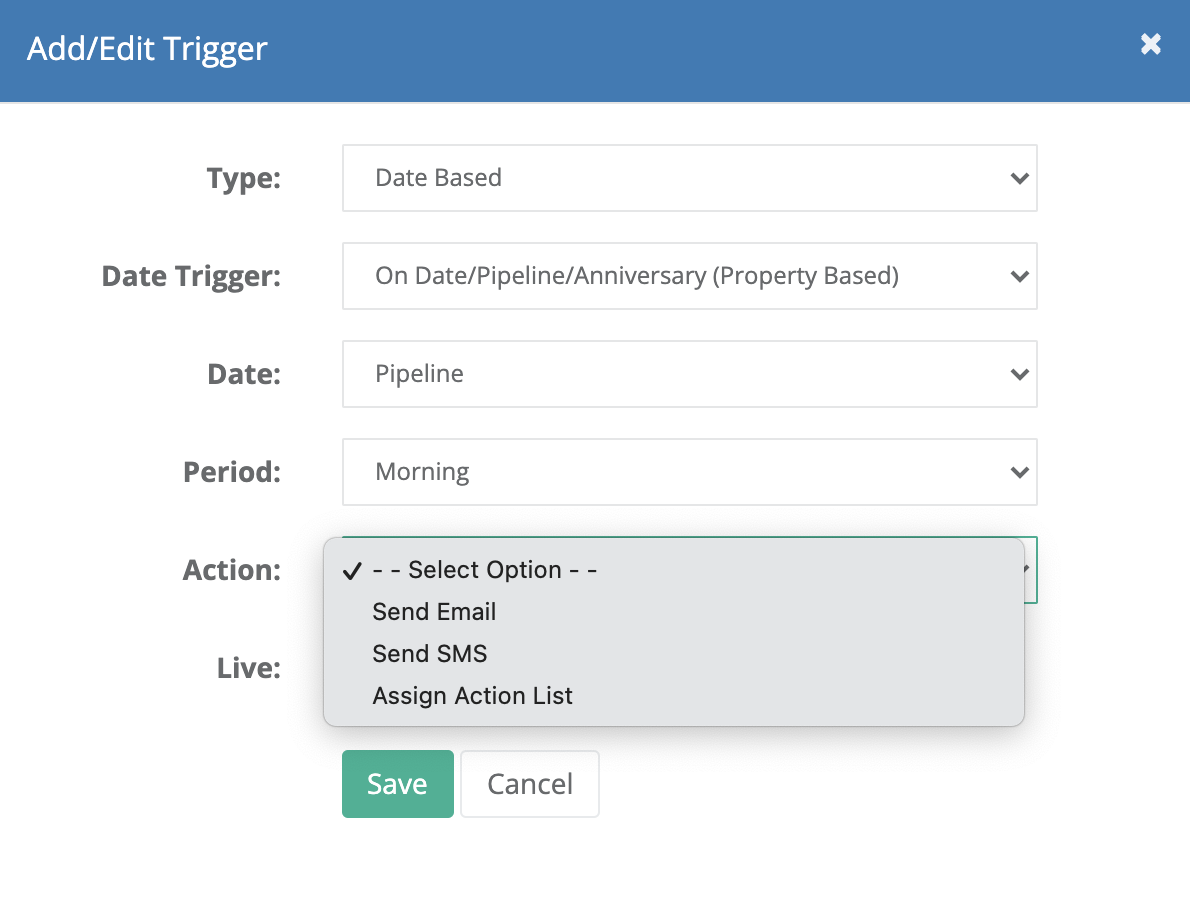Open the Period dropdown showing Morning

689,472
